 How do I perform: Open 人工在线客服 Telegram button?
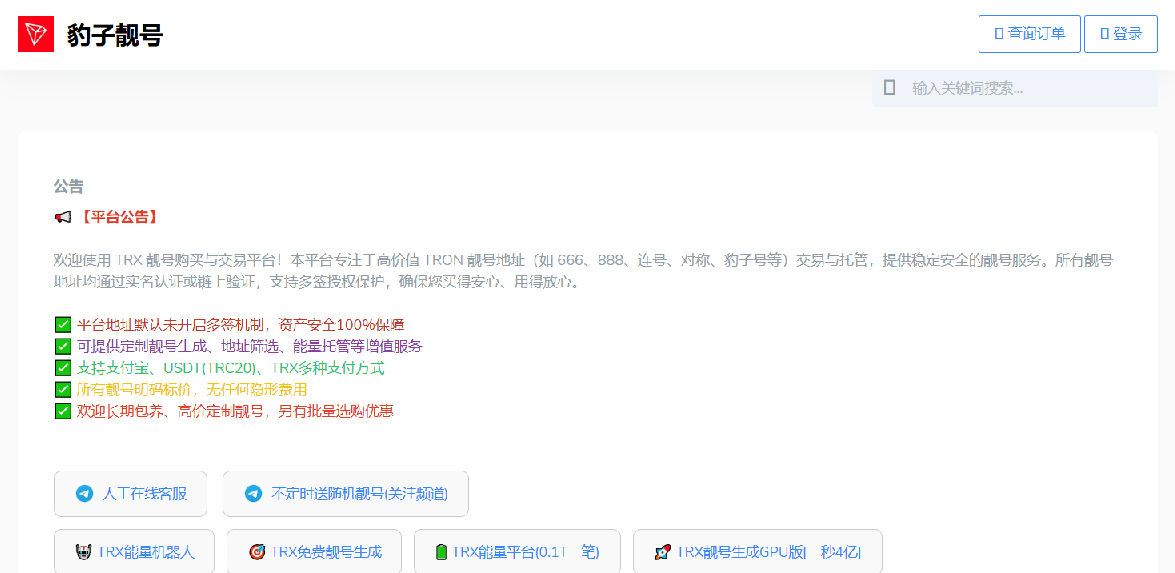click(x=130, y=494)
